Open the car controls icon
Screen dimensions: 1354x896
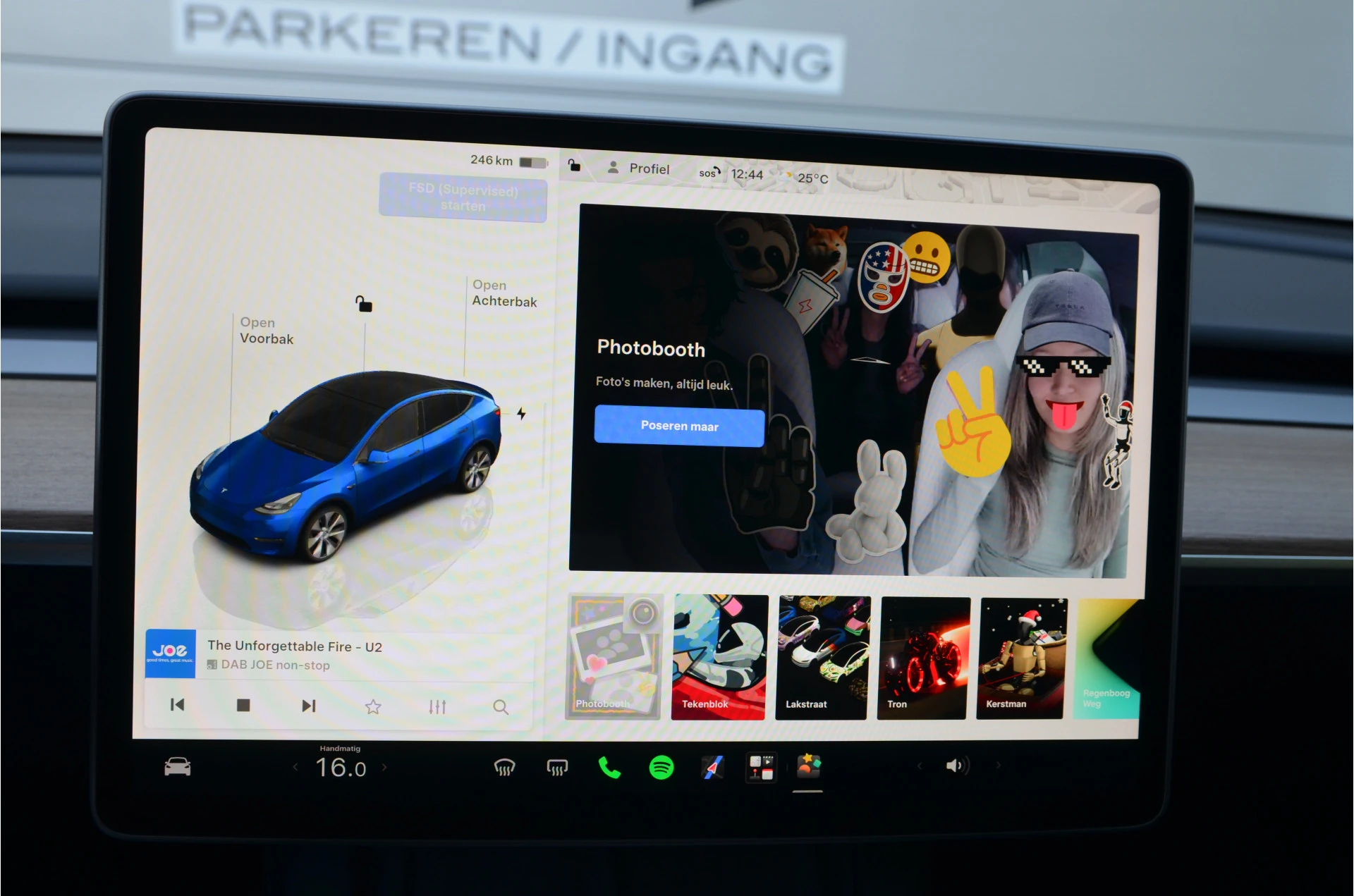click(177, 766)
